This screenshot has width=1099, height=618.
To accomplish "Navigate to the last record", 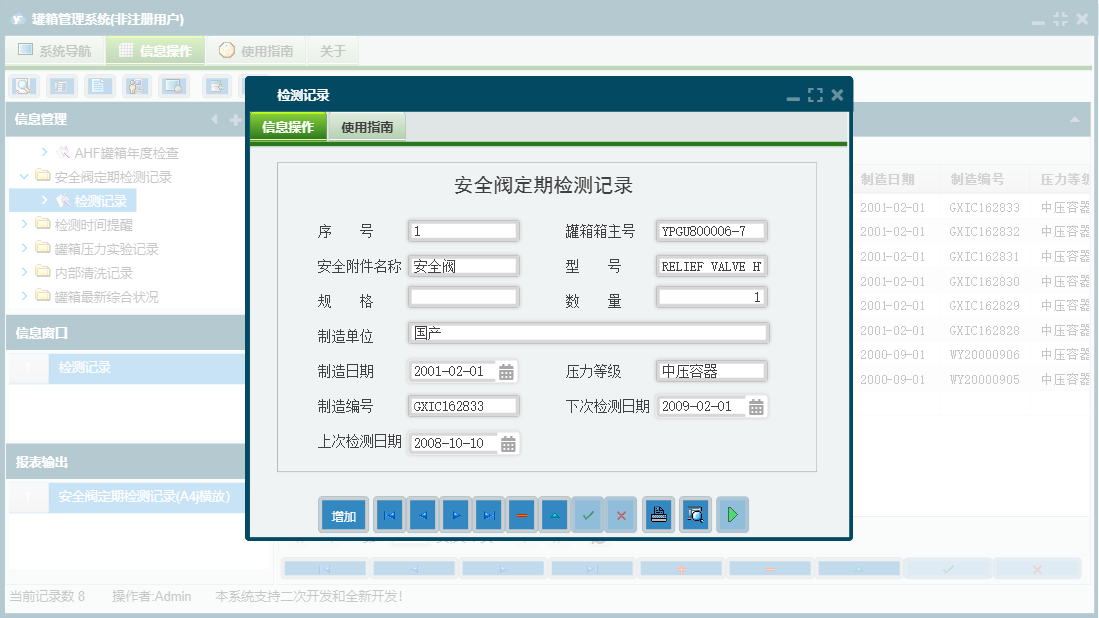I will point(491,514).
